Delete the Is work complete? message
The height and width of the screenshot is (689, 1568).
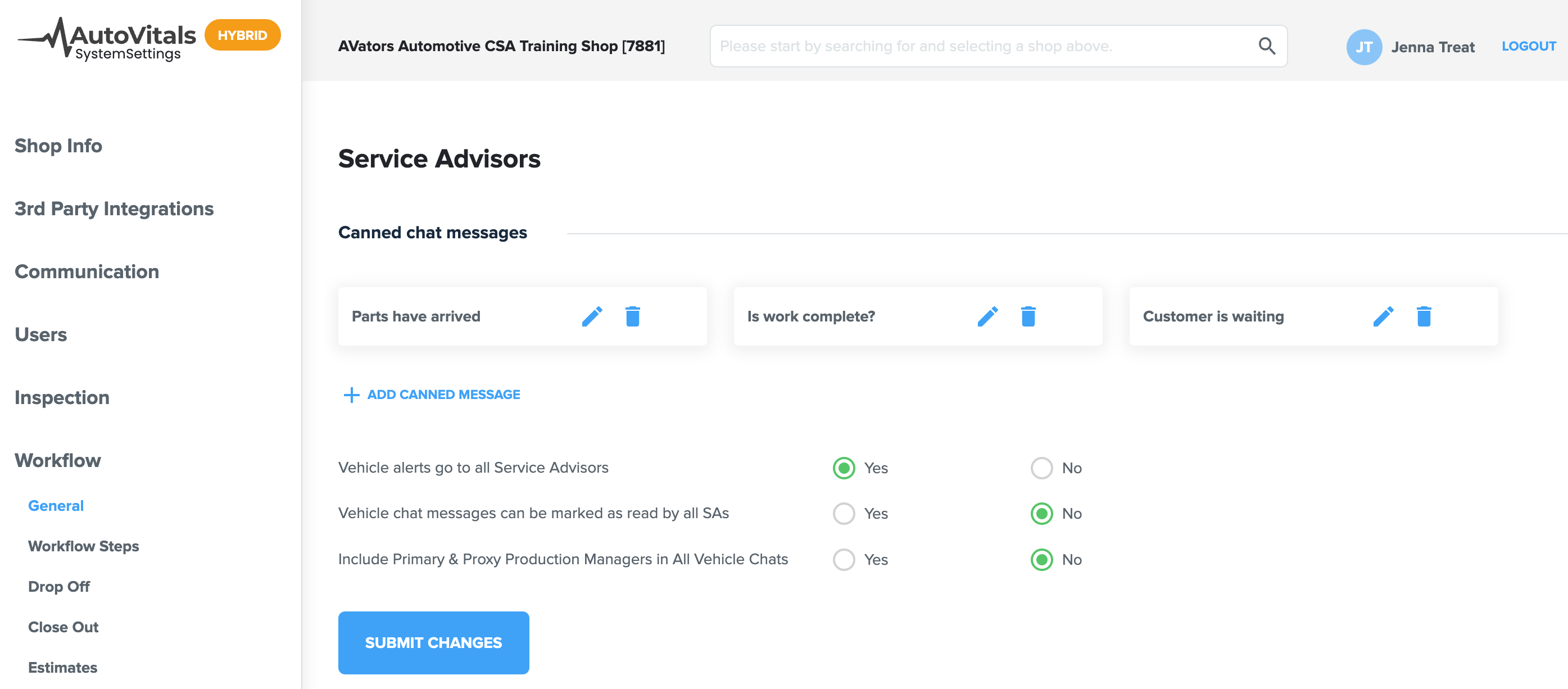pos(1028,316)
